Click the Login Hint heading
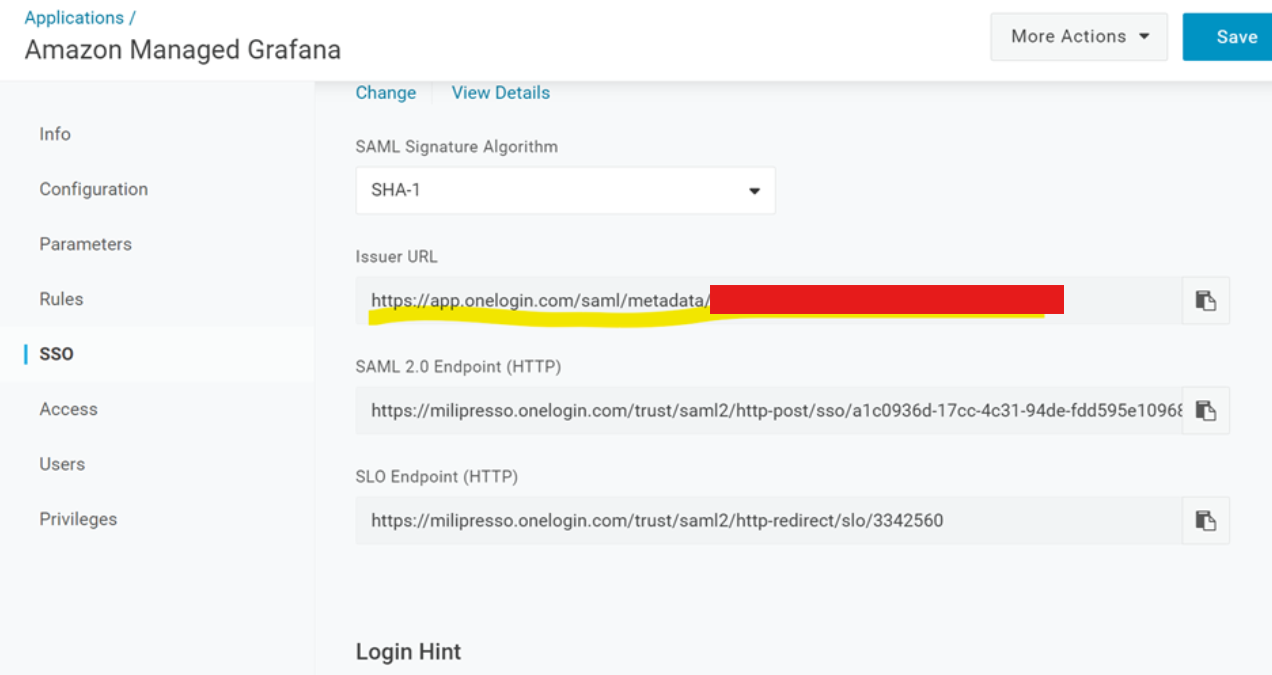This screenshot has height=675, width=1272. point(408,652)
